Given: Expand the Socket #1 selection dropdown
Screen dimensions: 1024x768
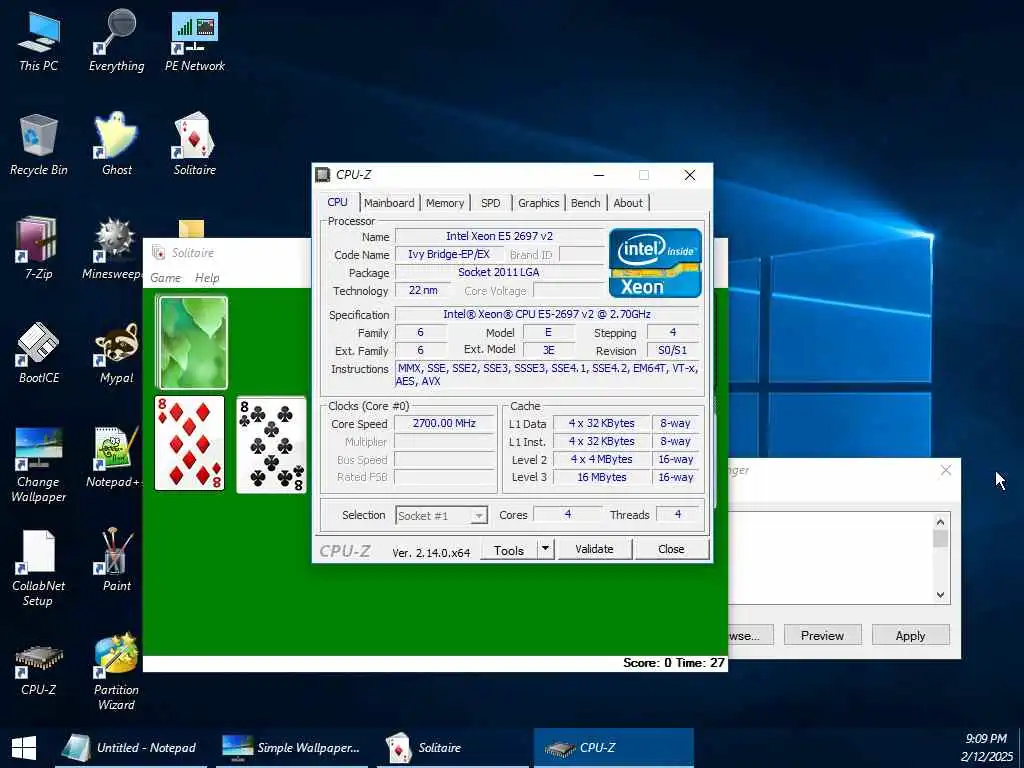Looking at the screenshot, I should click(479, 516).
